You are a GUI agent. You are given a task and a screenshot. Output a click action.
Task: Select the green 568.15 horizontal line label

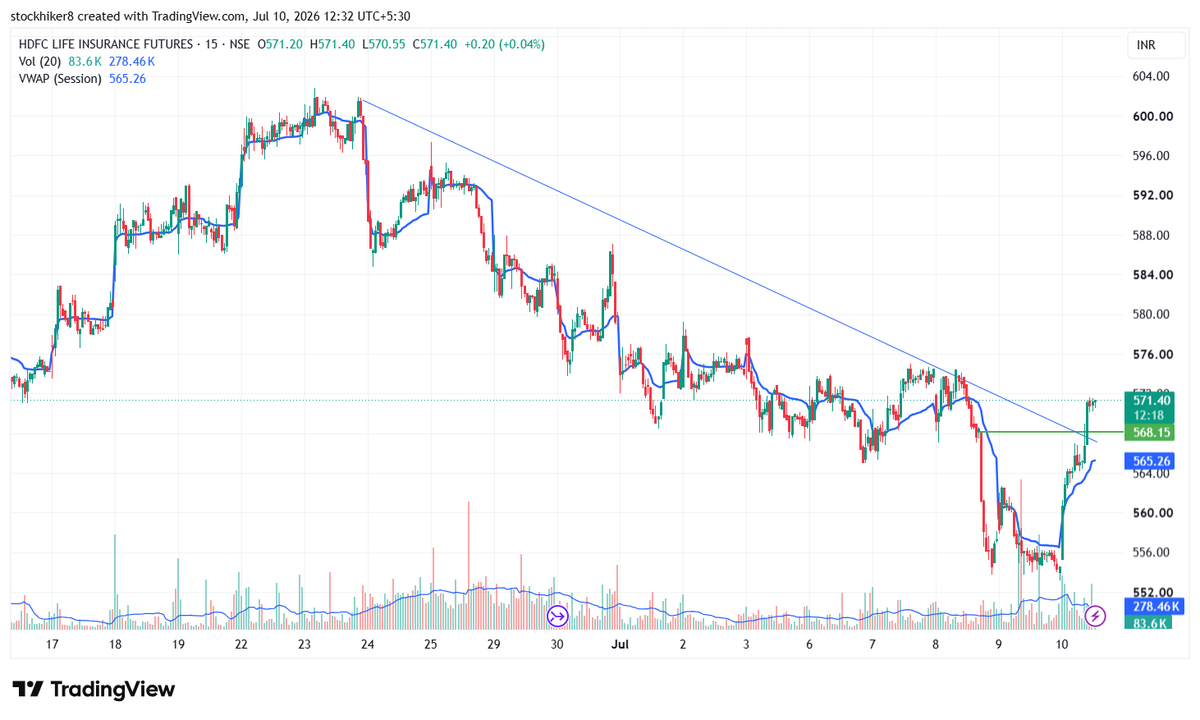pos(1148,433)
